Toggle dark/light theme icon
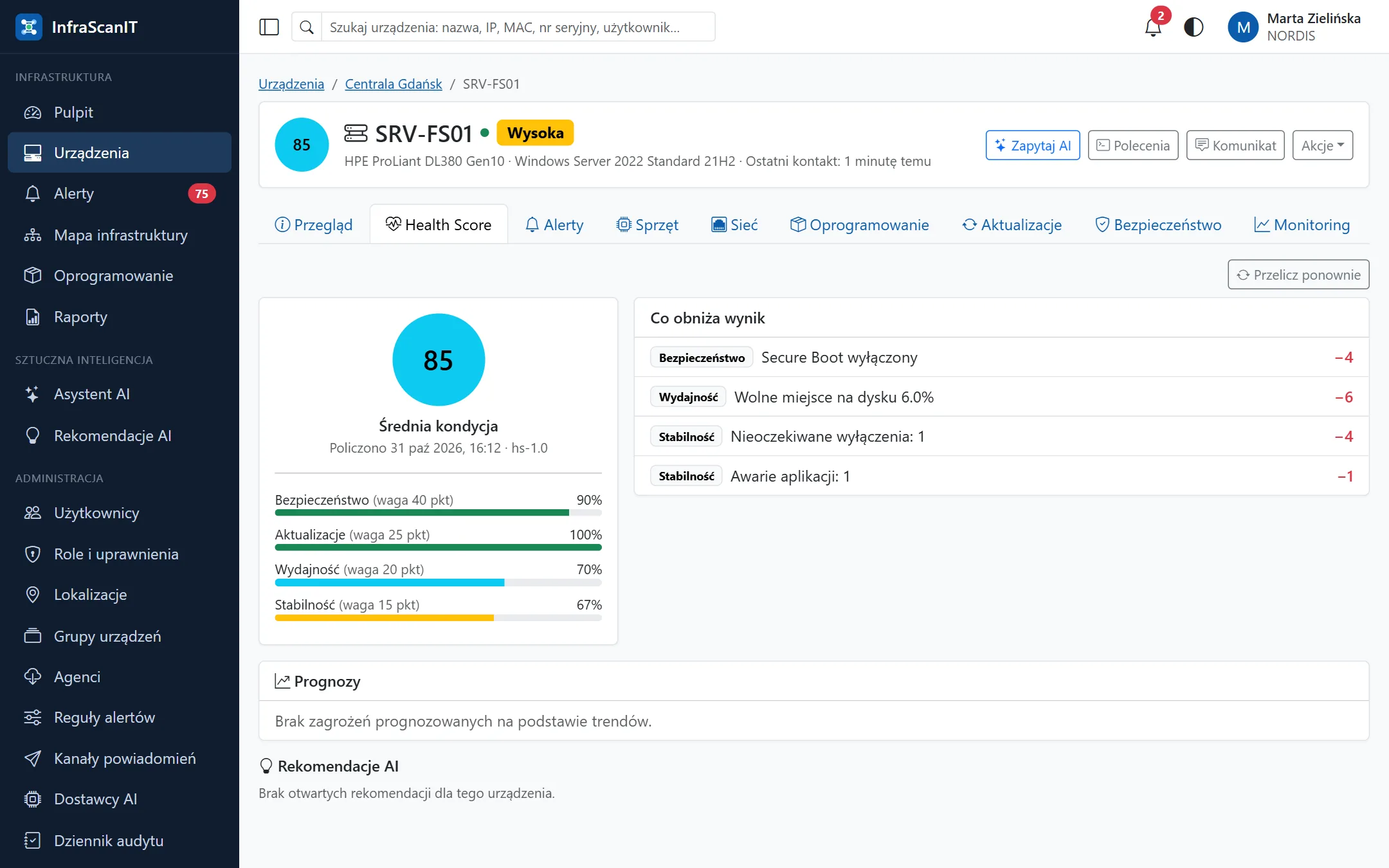This screenshot has height=868, width=1389. click(x=1194, y=27)
